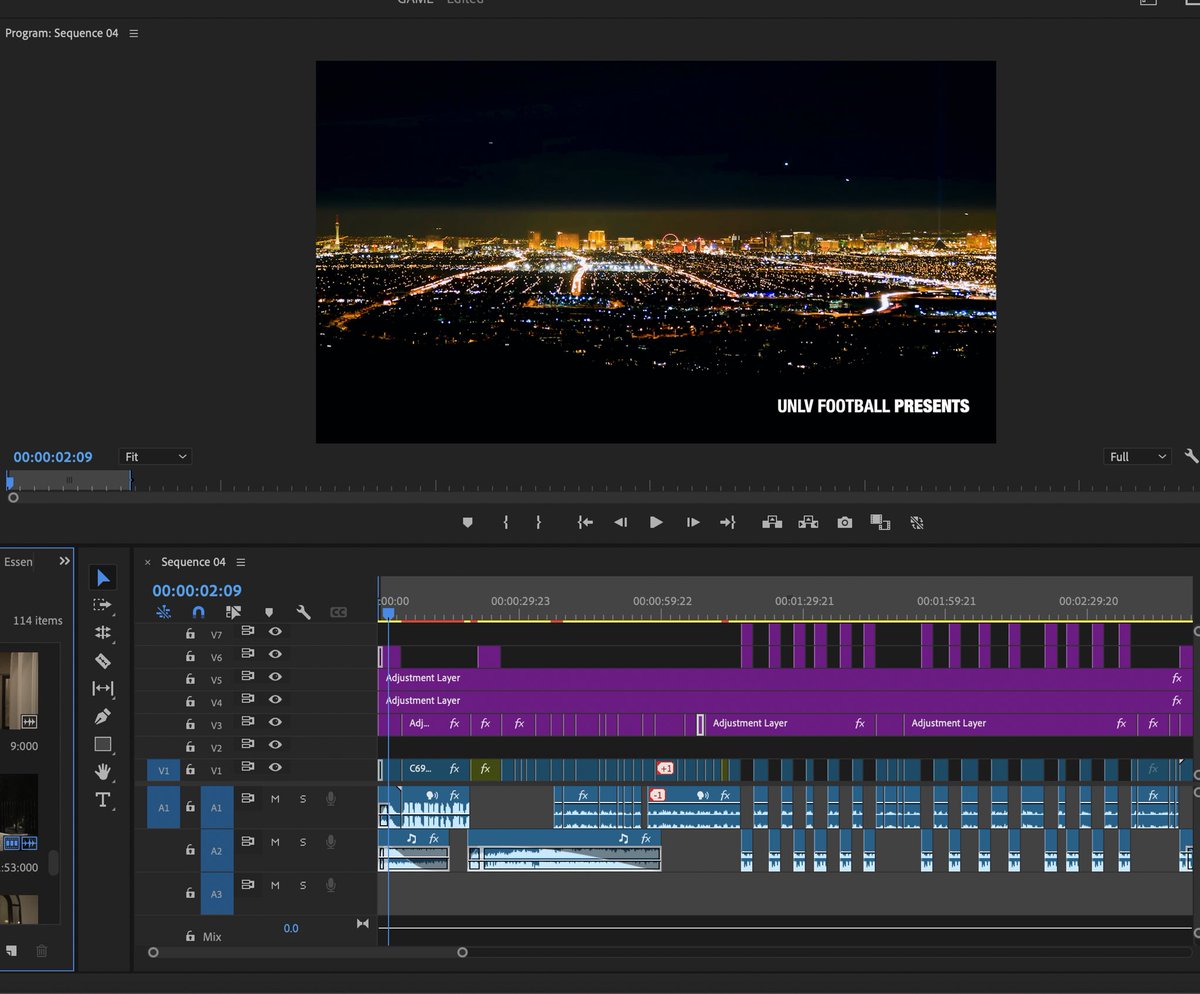Select the Sequence 04 timeline tab
The width and height of the screenshot is (1200, 994).
pos(193,562)
